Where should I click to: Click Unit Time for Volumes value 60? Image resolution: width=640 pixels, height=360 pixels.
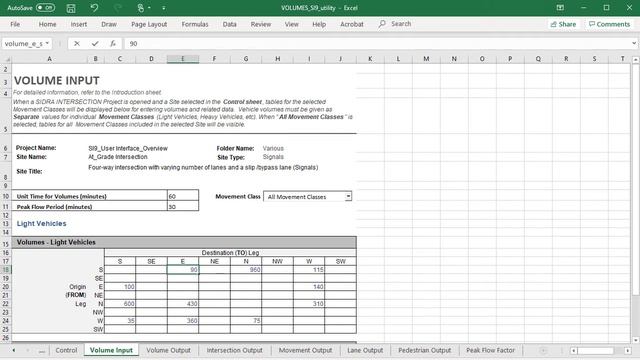tap(183, 196)
